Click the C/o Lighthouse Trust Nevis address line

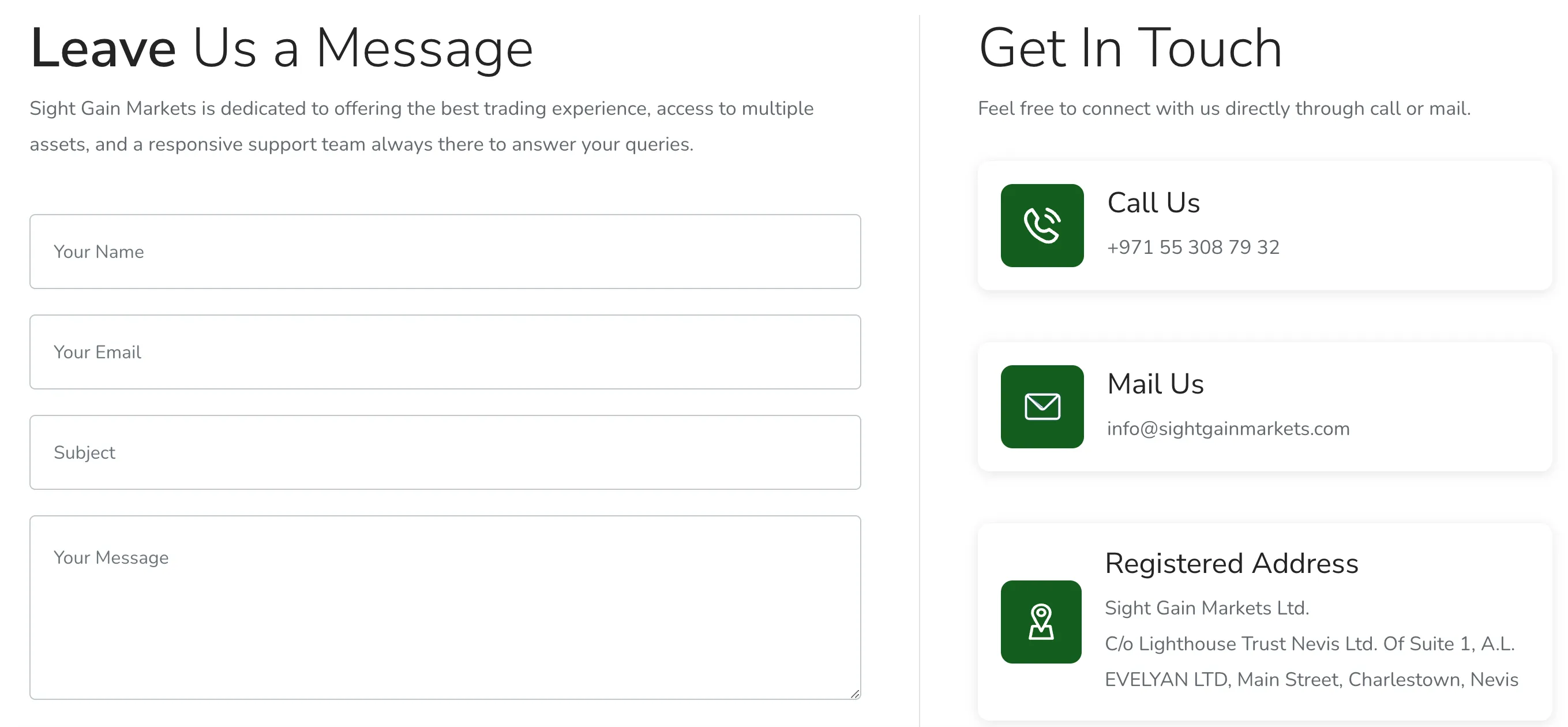tap(1310, 643)
